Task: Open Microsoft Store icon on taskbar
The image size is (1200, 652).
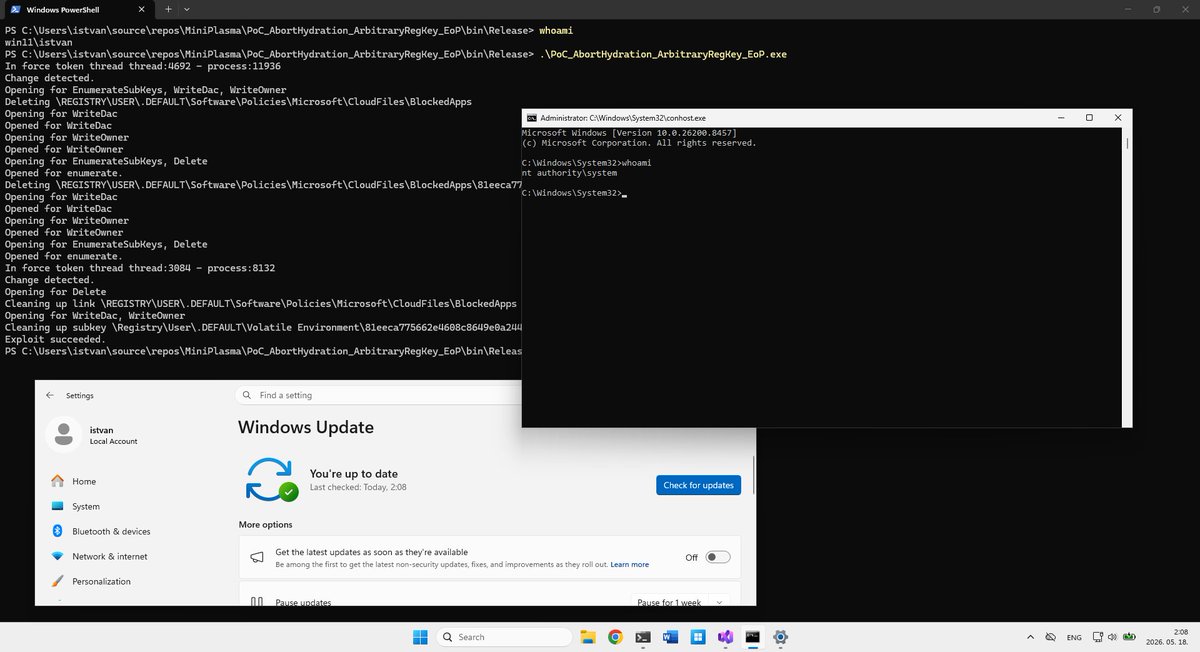Action: 698,637
